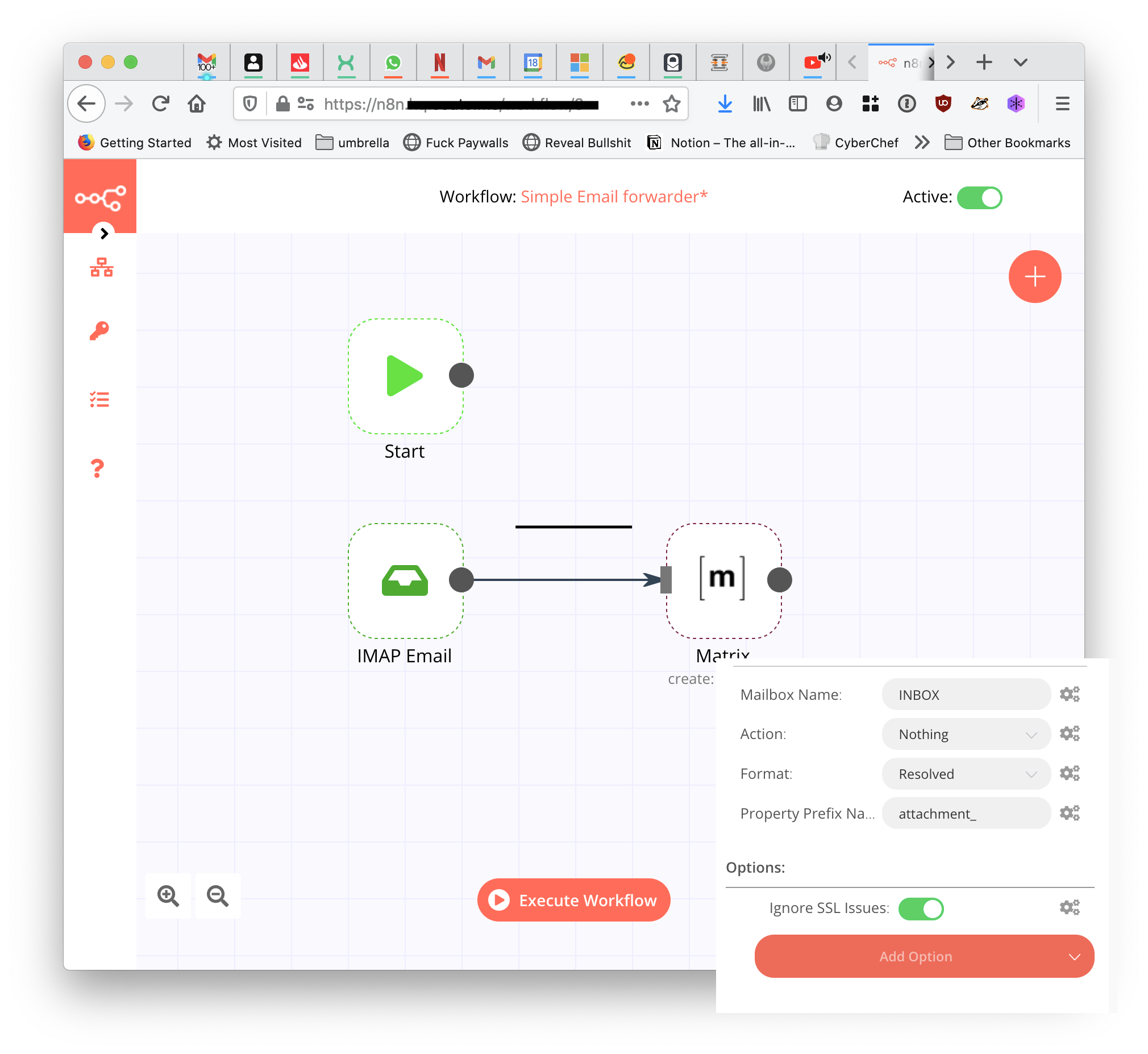1148x1054 pixels.
Task: Select the Matrix node icon
Action: 723,579
